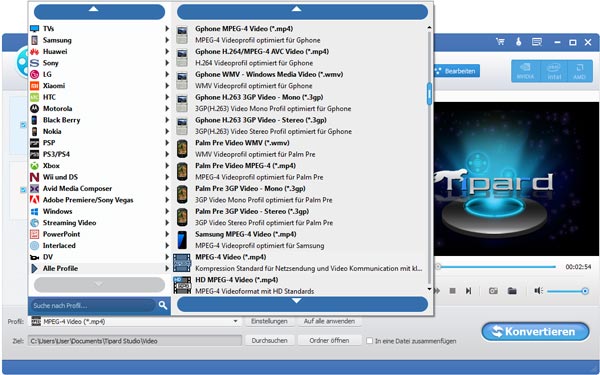Screen dimensions: 600x375
Task: Click the Windows logo icon in list
Action: tap(34, 211)
